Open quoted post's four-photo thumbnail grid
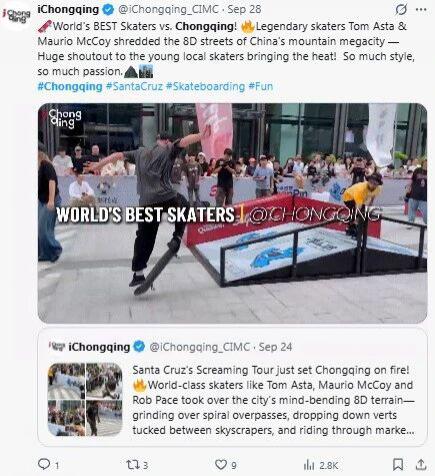 (x=85, y=399)
